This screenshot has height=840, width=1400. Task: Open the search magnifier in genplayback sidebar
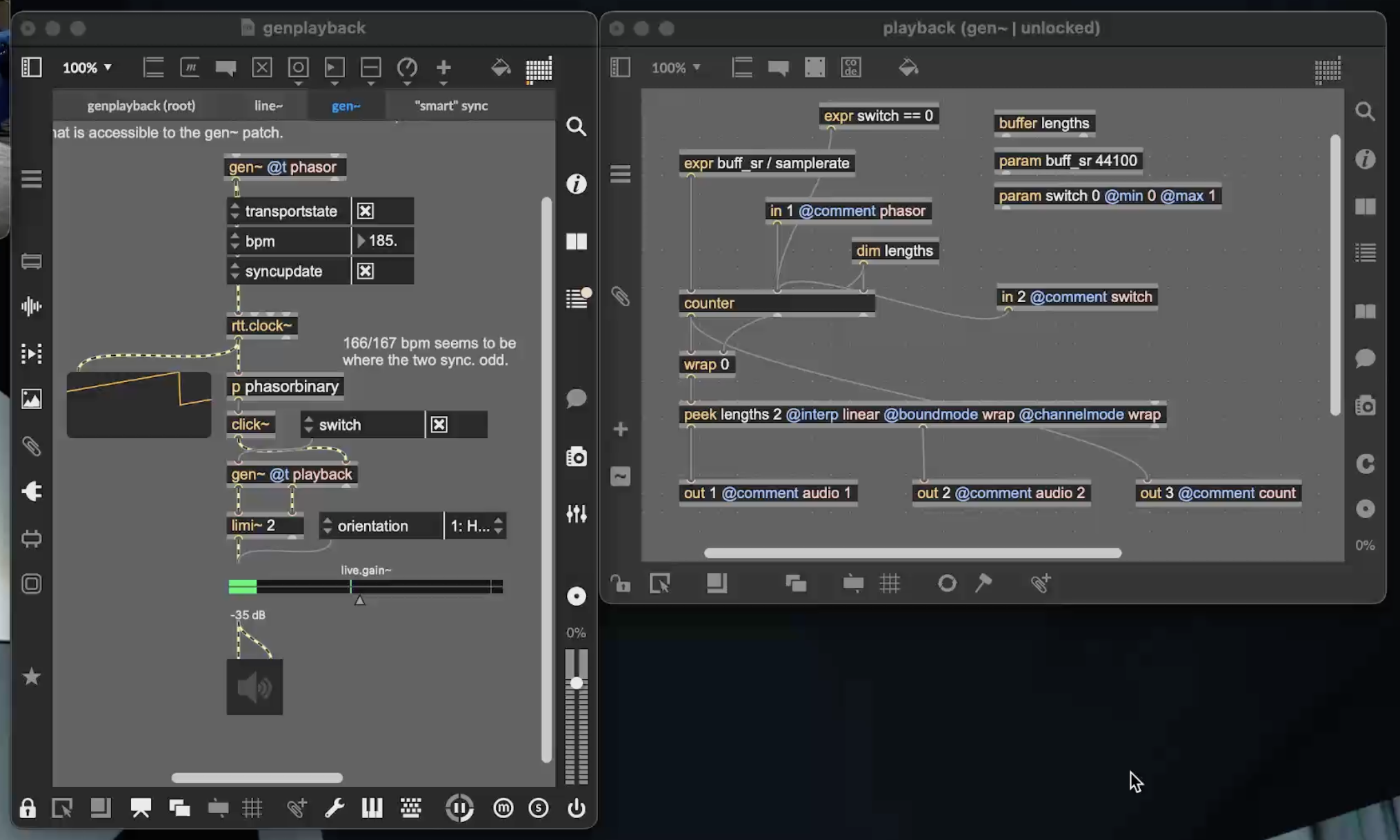click(x=576, y=127)
